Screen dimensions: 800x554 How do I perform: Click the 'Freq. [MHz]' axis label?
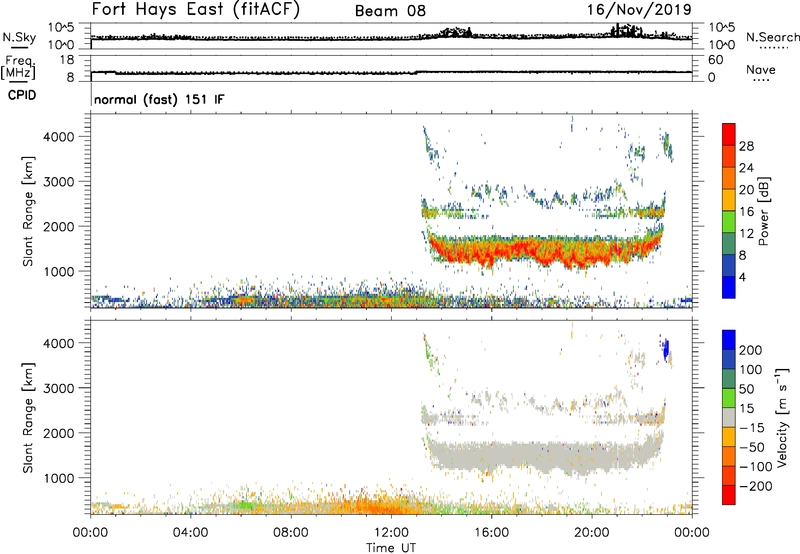pyautogui.click(x=18, y=68)
